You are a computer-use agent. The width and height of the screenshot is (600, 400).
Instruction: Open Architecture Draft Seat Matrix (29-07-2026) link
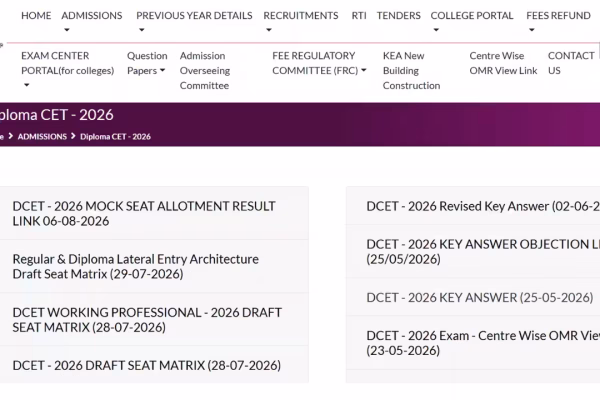point(135,266)
